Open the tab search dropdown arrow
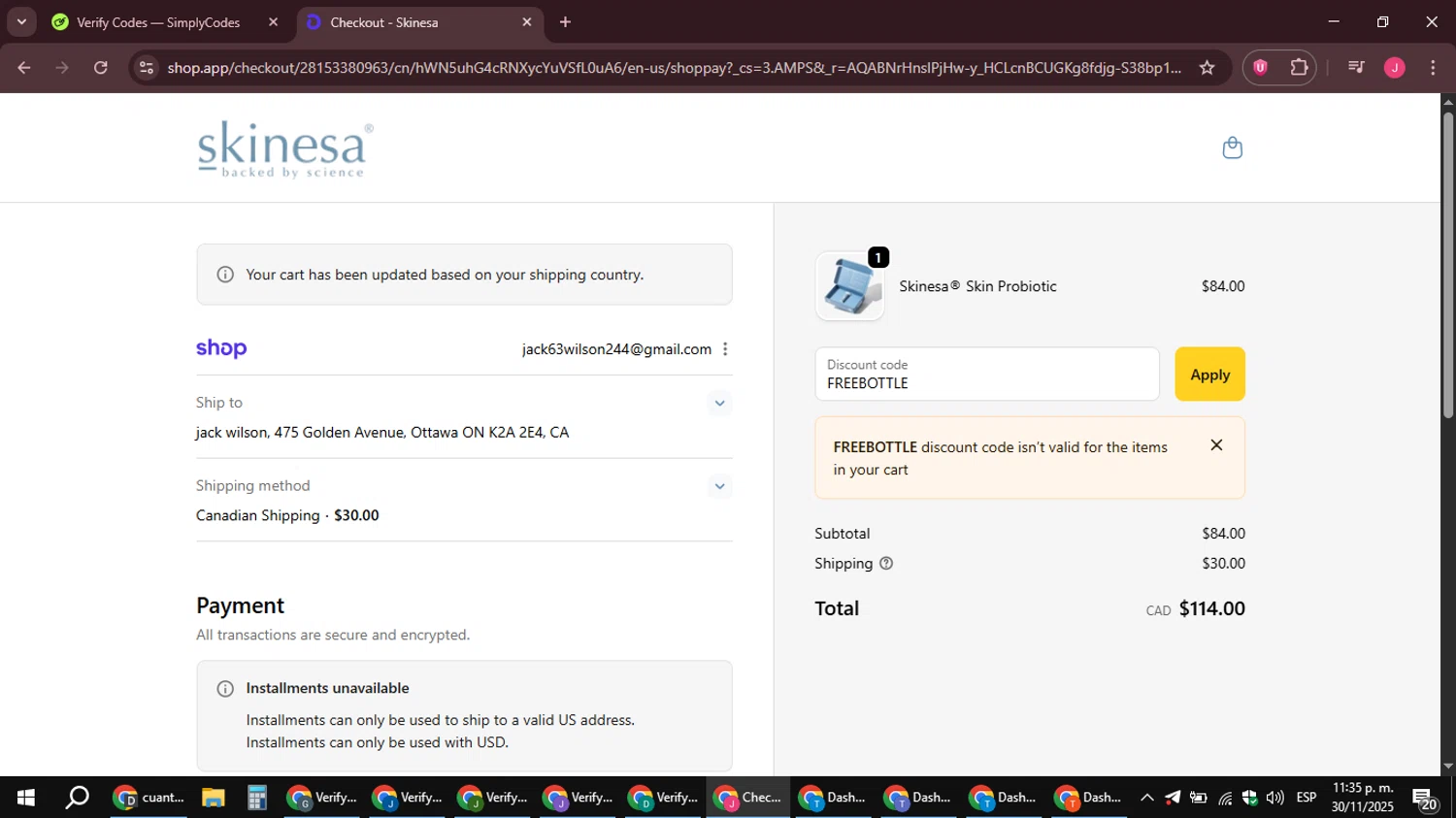Screen dimensions: 1456x818 click(21, 22)
